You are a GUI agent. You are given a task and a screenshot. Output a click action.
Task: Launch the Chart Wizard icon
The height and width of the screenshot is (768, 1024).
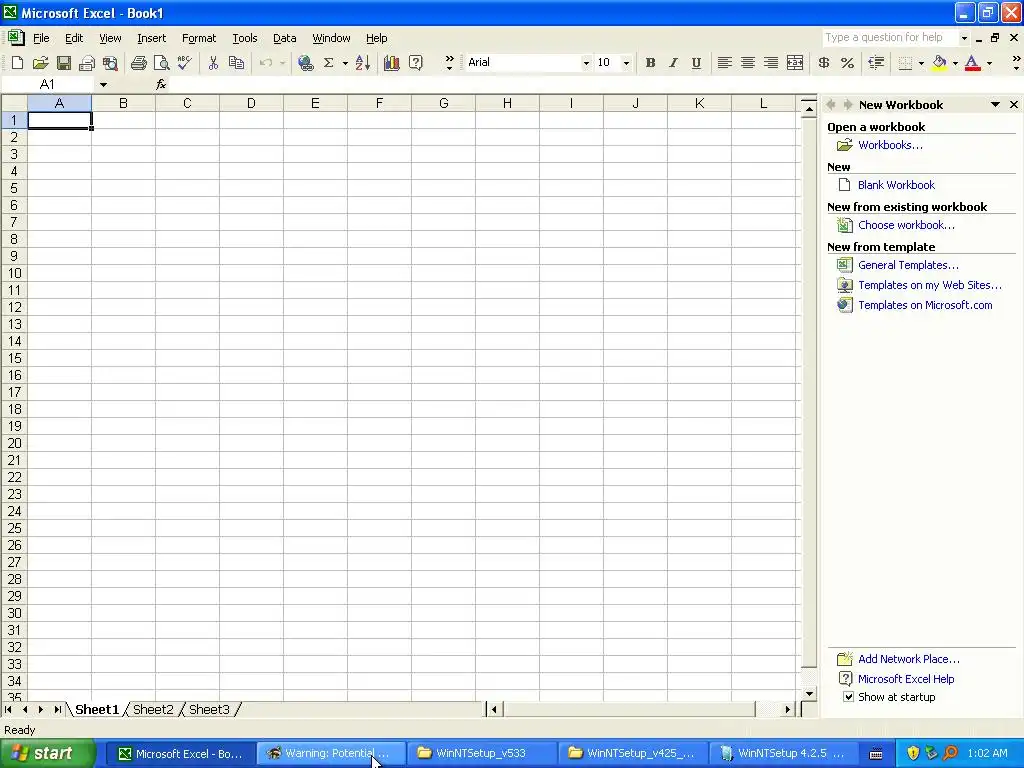coord(392,63)
